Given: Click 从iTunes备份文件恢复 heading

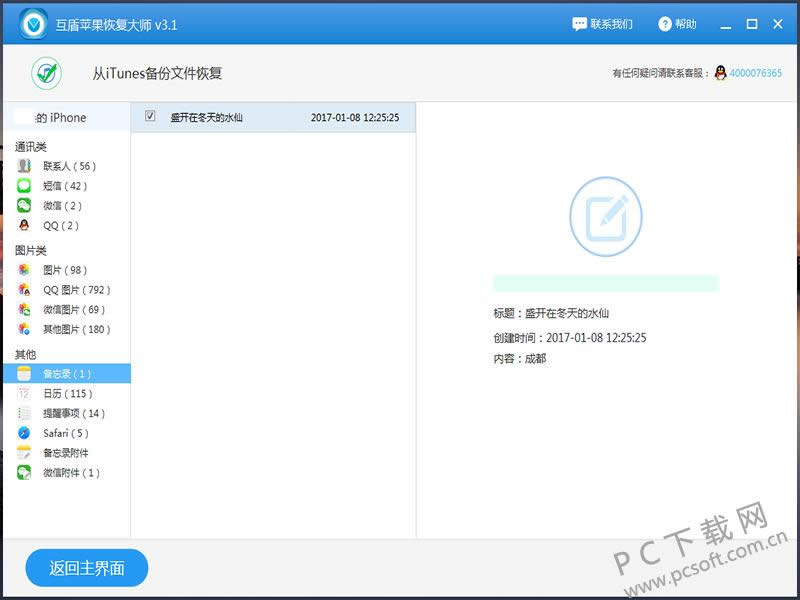Looking at the screenshot, I should tap(157, 73).
